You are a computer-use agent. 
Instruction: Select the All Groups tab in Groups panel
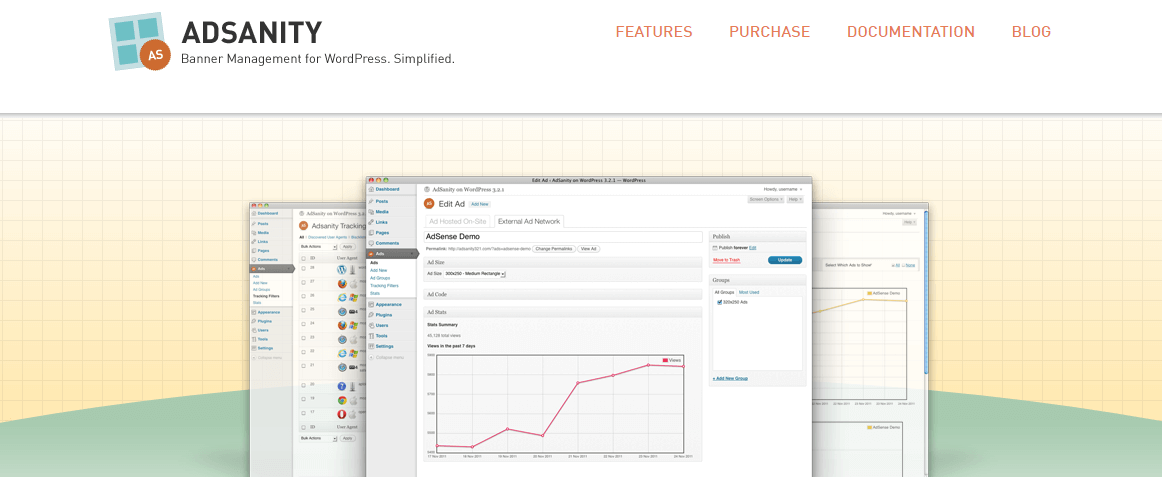coord(724,292)
